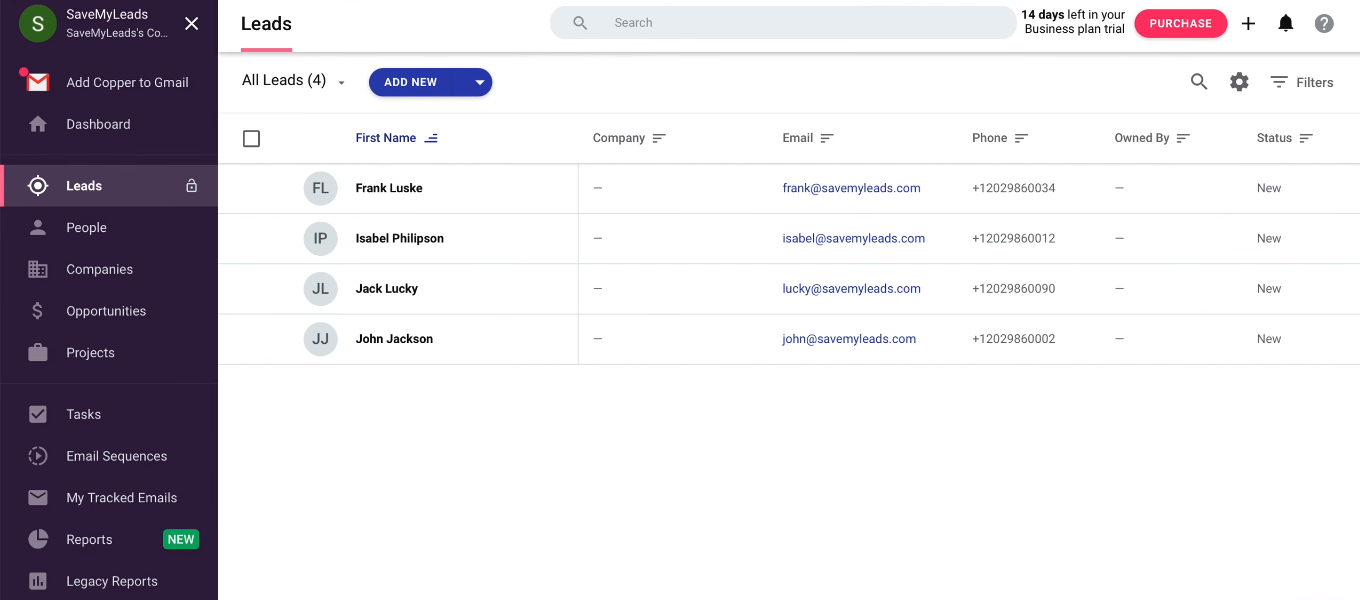Viewport: 1360px width, 600px height.
Task: Click the lock icon beside Leads
Action: 192,186
